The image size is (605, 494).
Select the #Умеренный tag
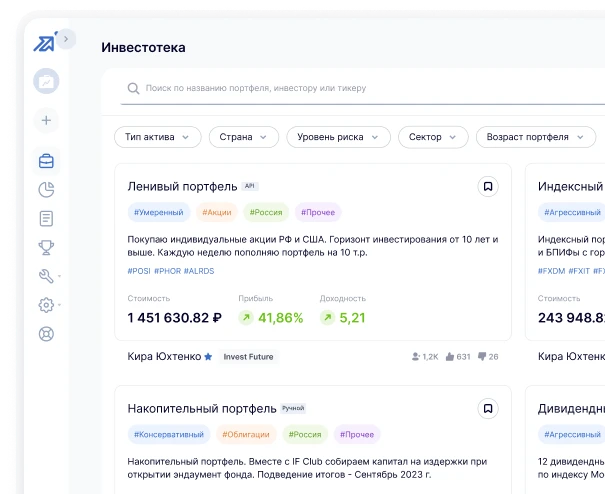pos(159,212)
